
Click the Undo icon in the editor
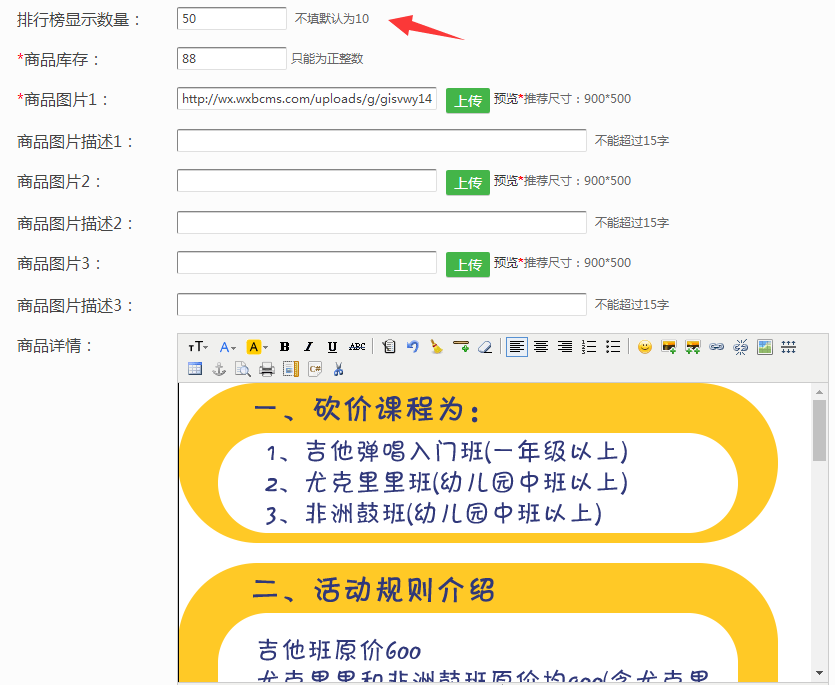[x=412, y=347]
